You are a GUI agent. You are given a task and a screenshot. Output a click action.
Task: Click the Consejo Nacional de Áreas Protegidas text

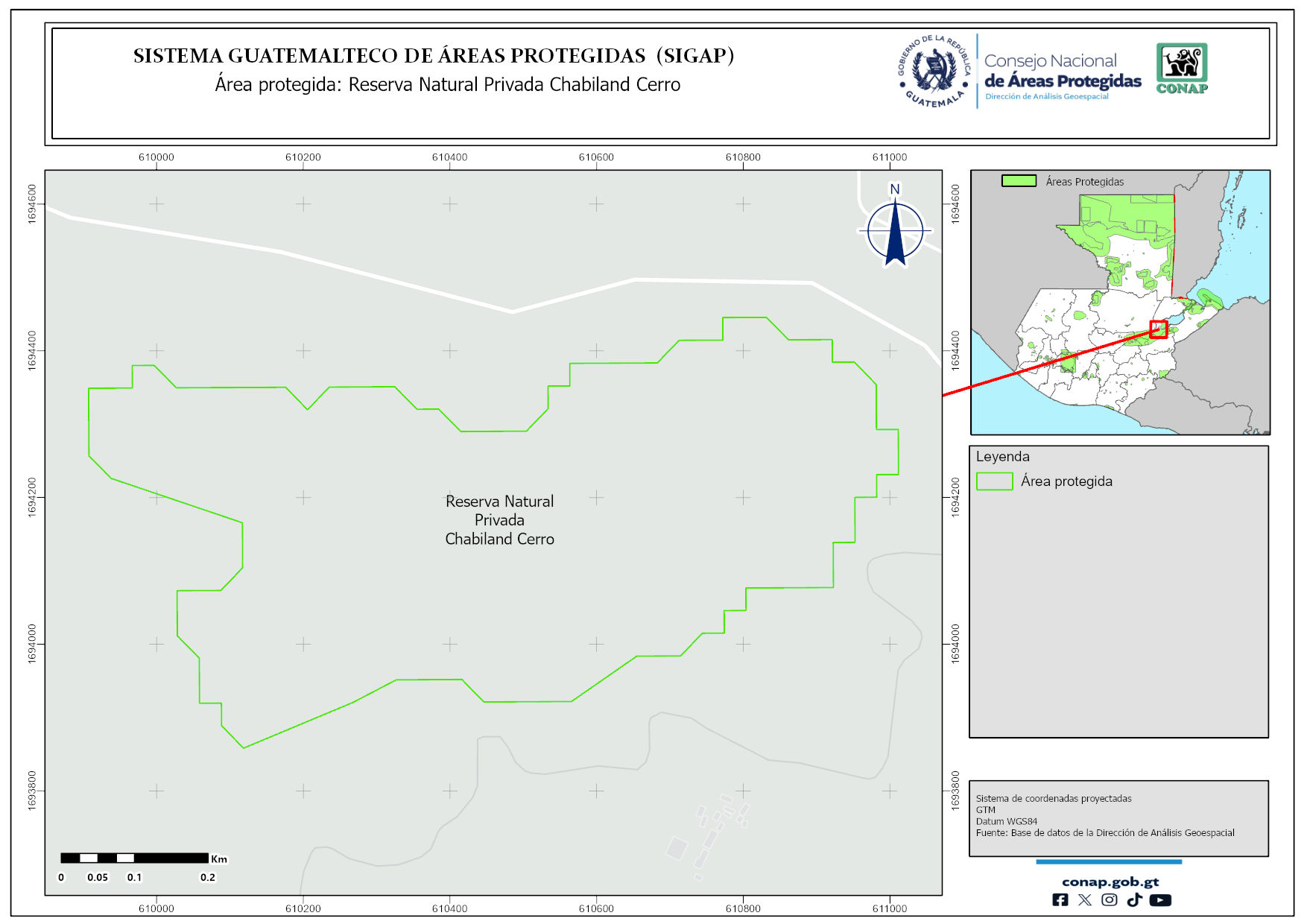[1062, 72]
